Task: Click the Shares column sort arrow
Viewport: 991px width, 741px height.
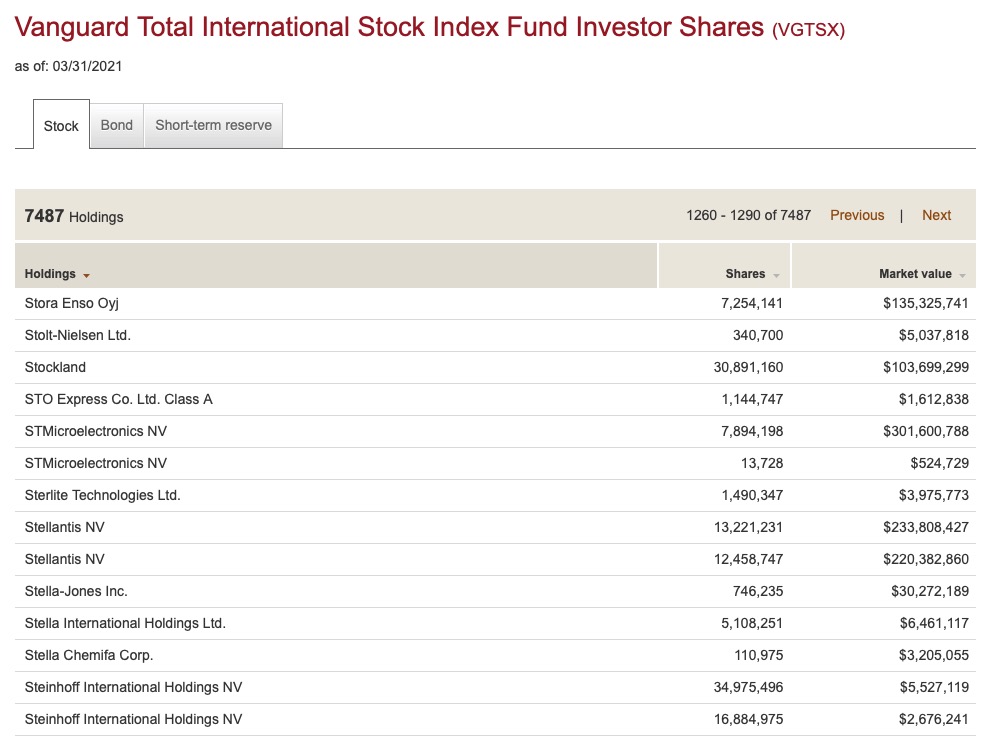Action: click(775, 274)
